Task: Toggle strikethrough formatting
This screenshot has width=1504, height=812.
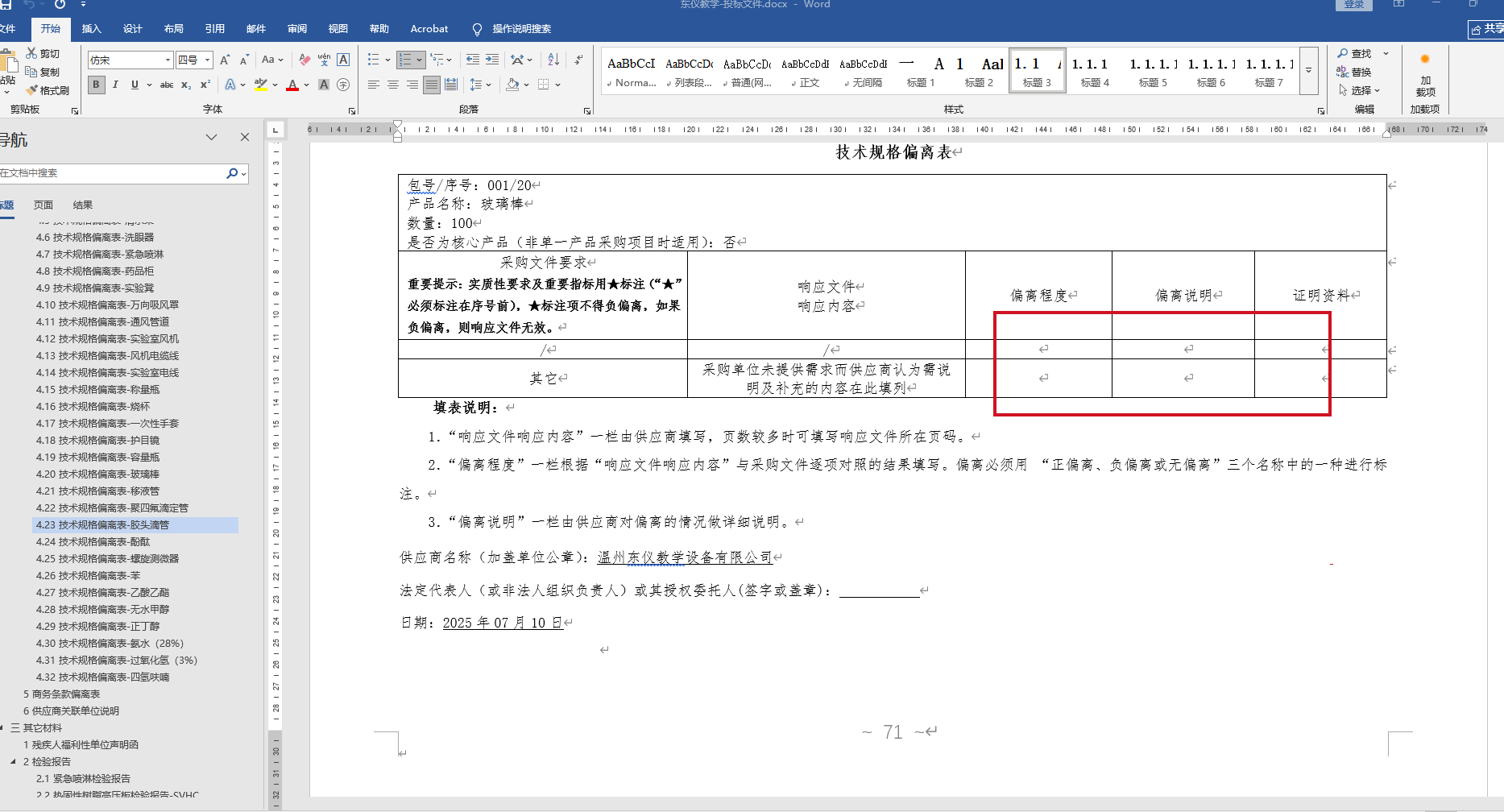Action: click(167, 85)
